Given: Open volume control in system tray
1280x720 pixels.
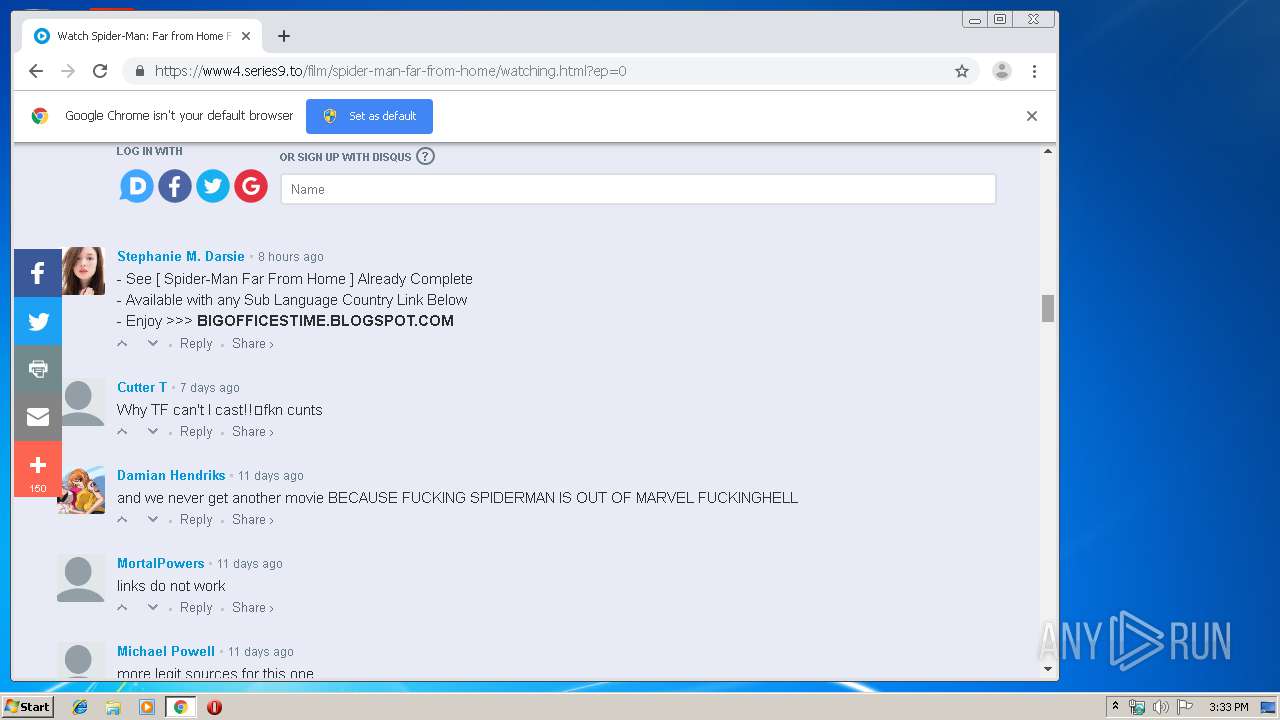Looking at the screenshot, I should pos(1160,707).
